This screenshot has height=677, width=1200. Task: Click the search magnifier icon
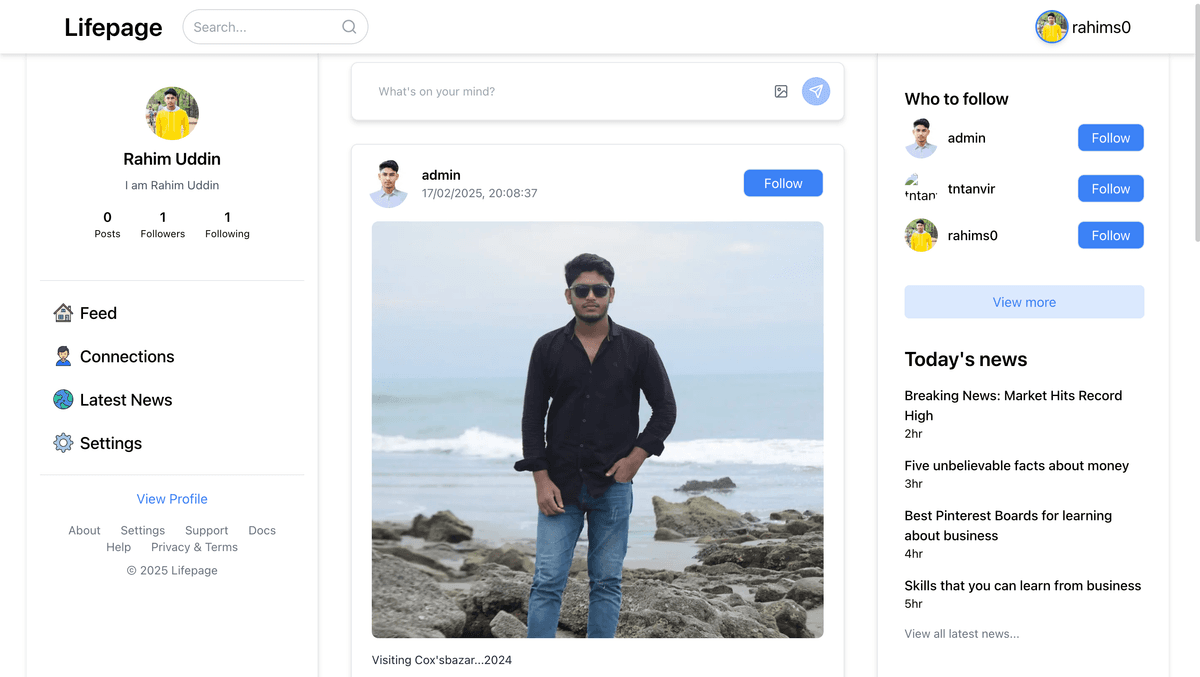coord(349,27)
